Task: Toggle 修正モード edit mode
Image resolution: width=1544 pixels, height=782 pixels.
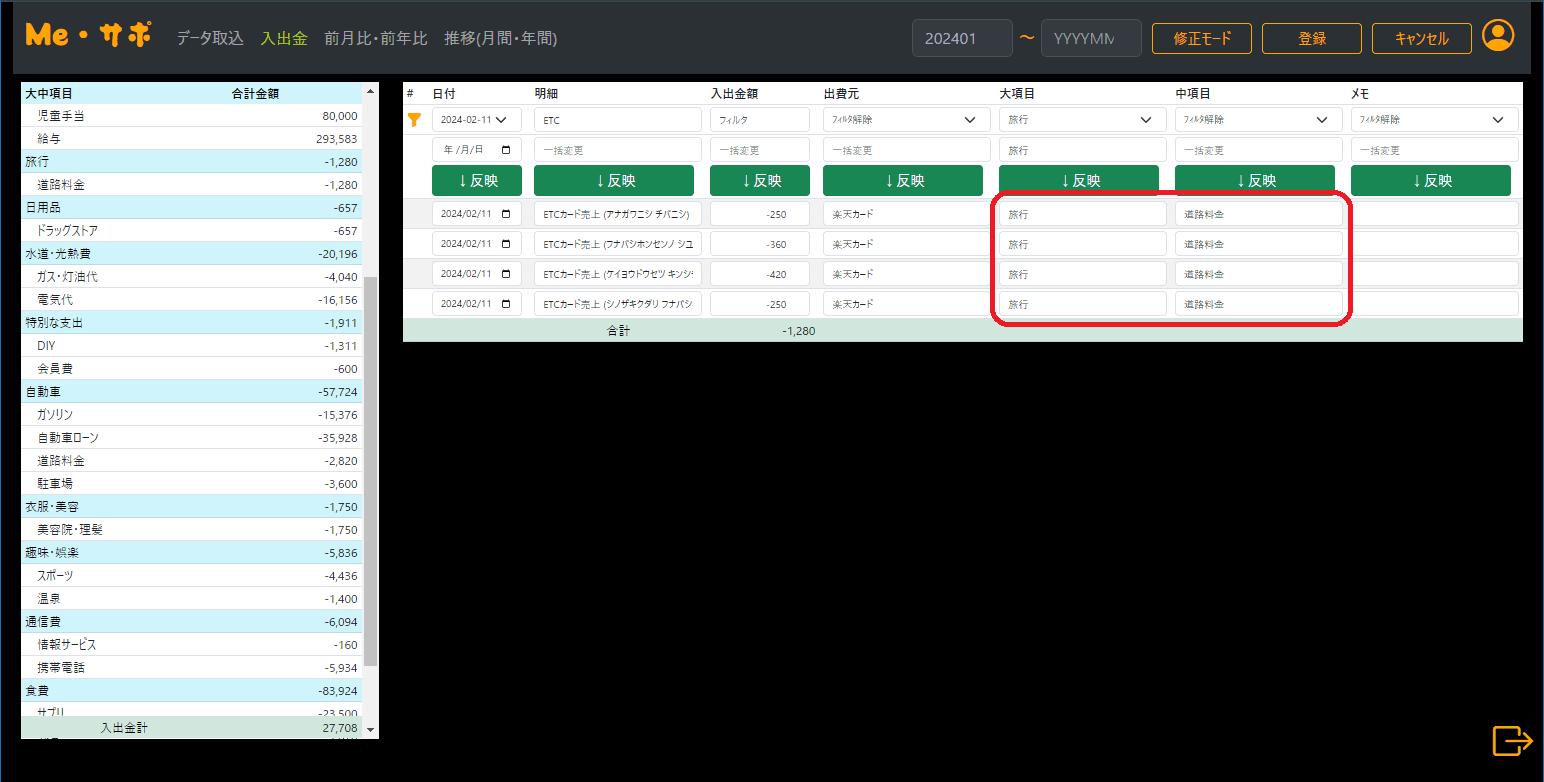Action: coord(1201,39)
